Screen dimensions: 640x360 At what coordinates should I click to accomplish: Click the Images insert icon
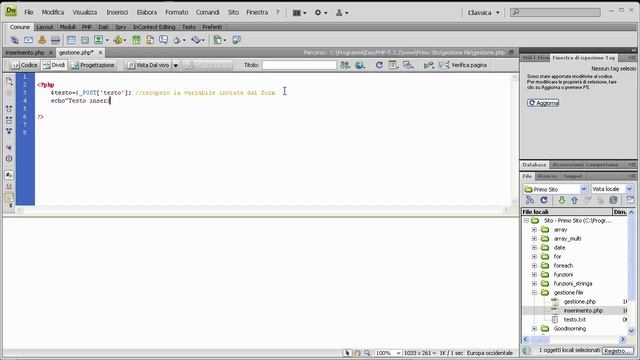tap(100, 40)
